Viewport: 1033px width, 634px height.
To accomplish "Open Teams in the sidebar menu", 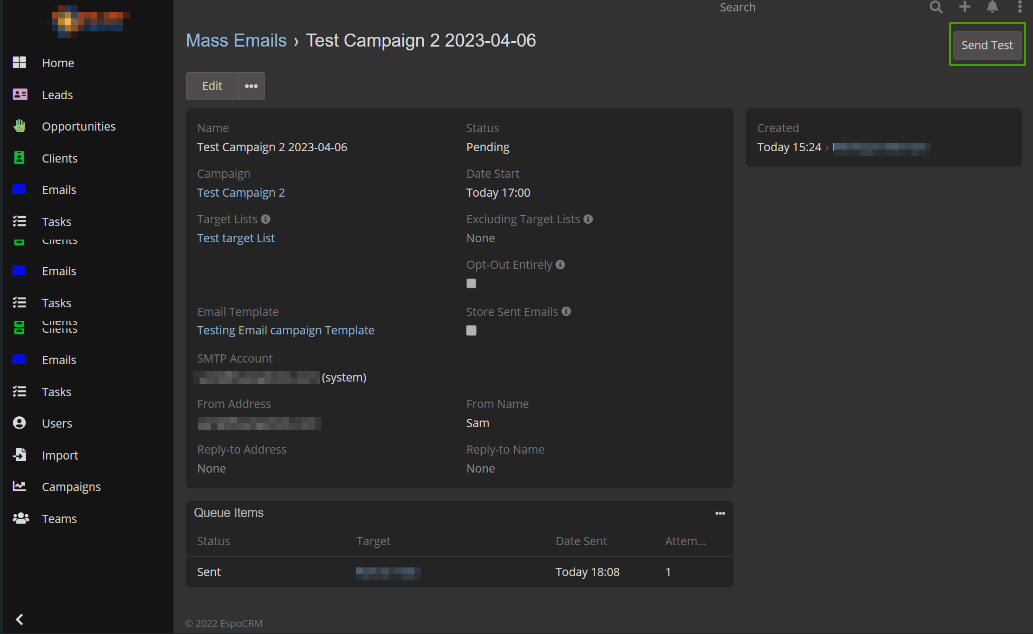I will point(59,519).
